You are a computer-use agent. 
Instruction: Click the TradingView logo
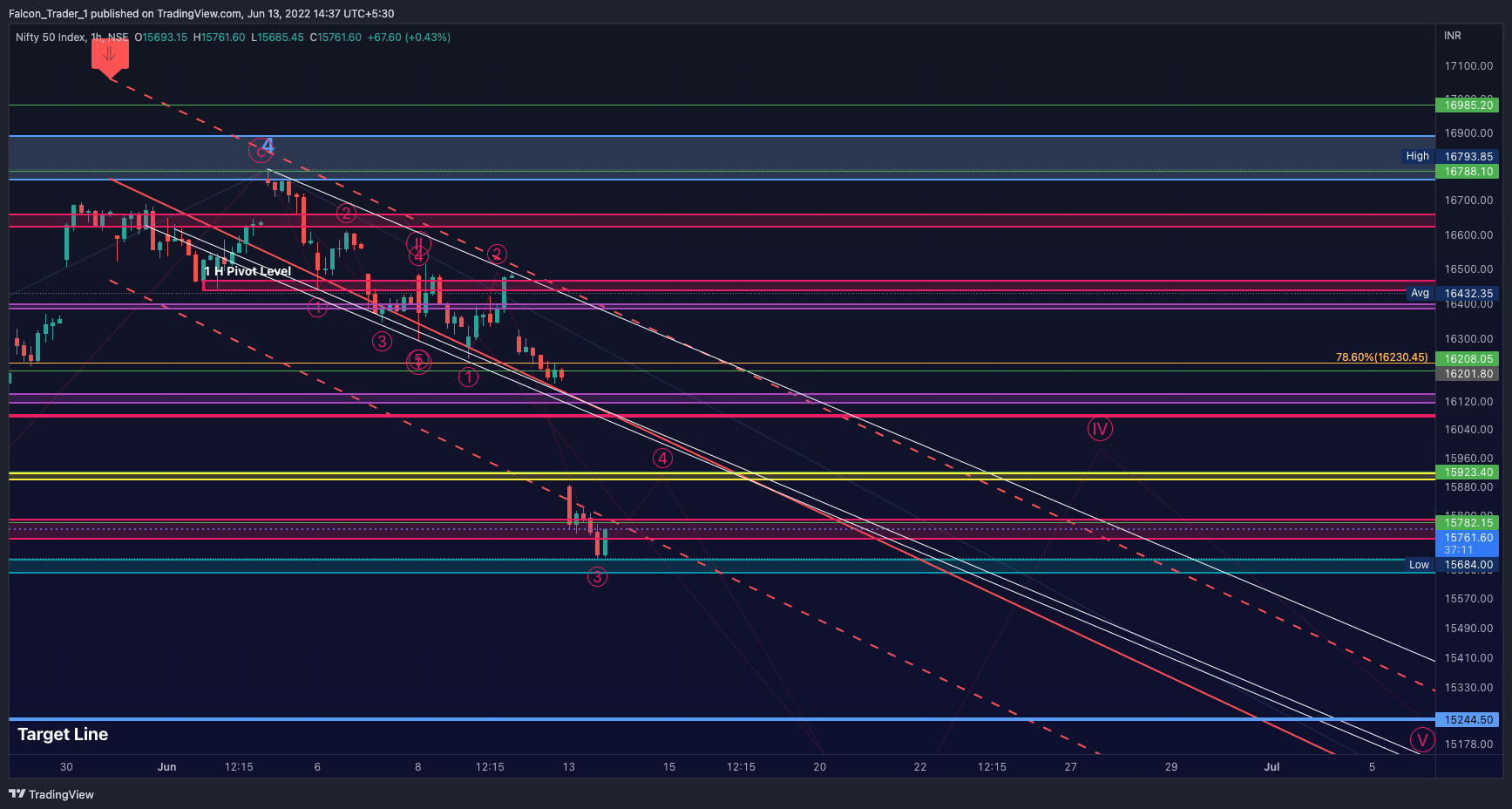pyautogui.click(x=51, y=794)
